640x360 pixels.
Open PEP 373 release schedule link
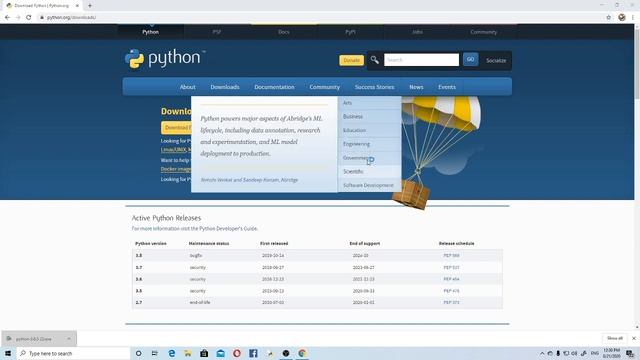tap(451, 302)
